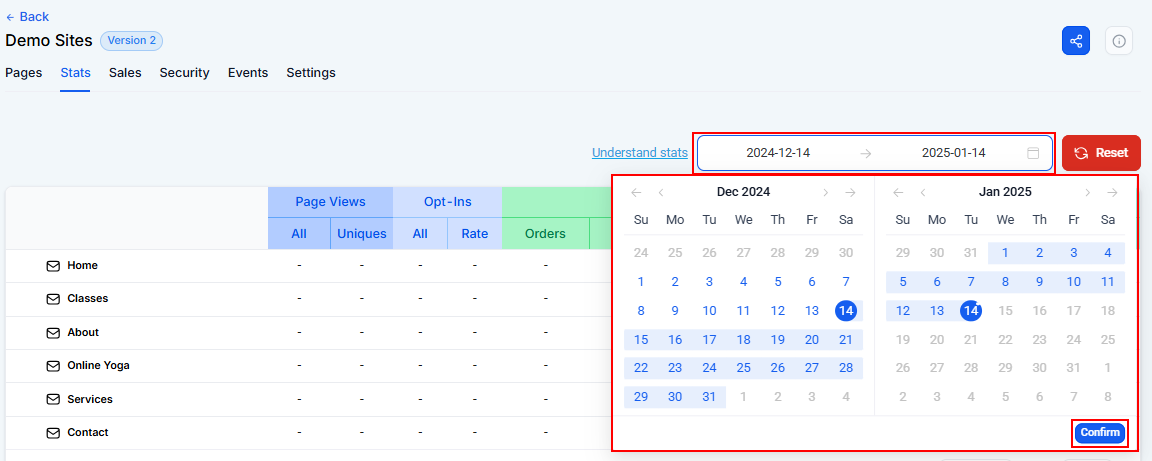Go to next month in Jan 2025 calendar

pyautogui.click(x=1087, y=193)
